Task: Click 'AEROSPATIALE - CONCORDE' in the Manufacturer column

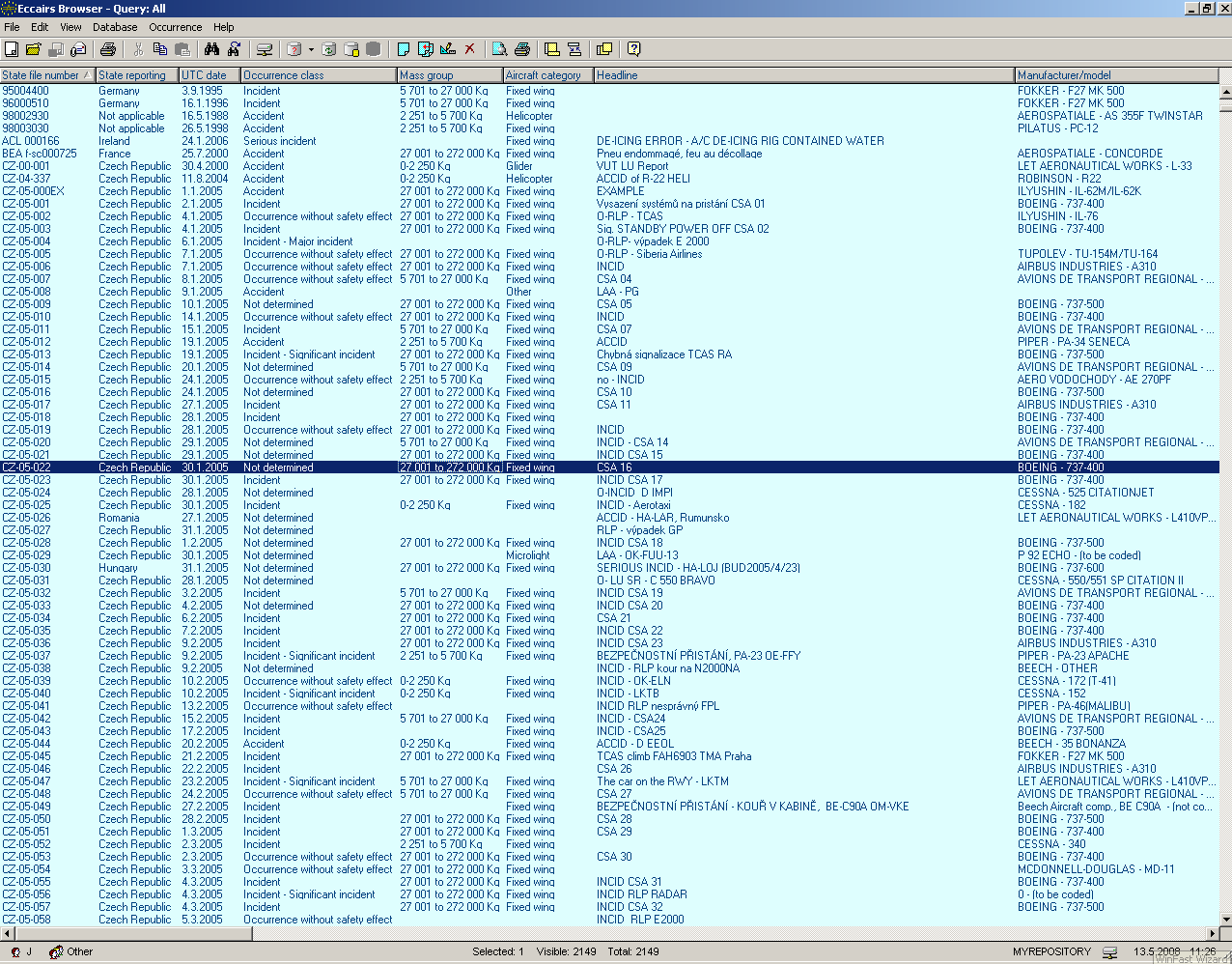Action: pos(1090,154)
